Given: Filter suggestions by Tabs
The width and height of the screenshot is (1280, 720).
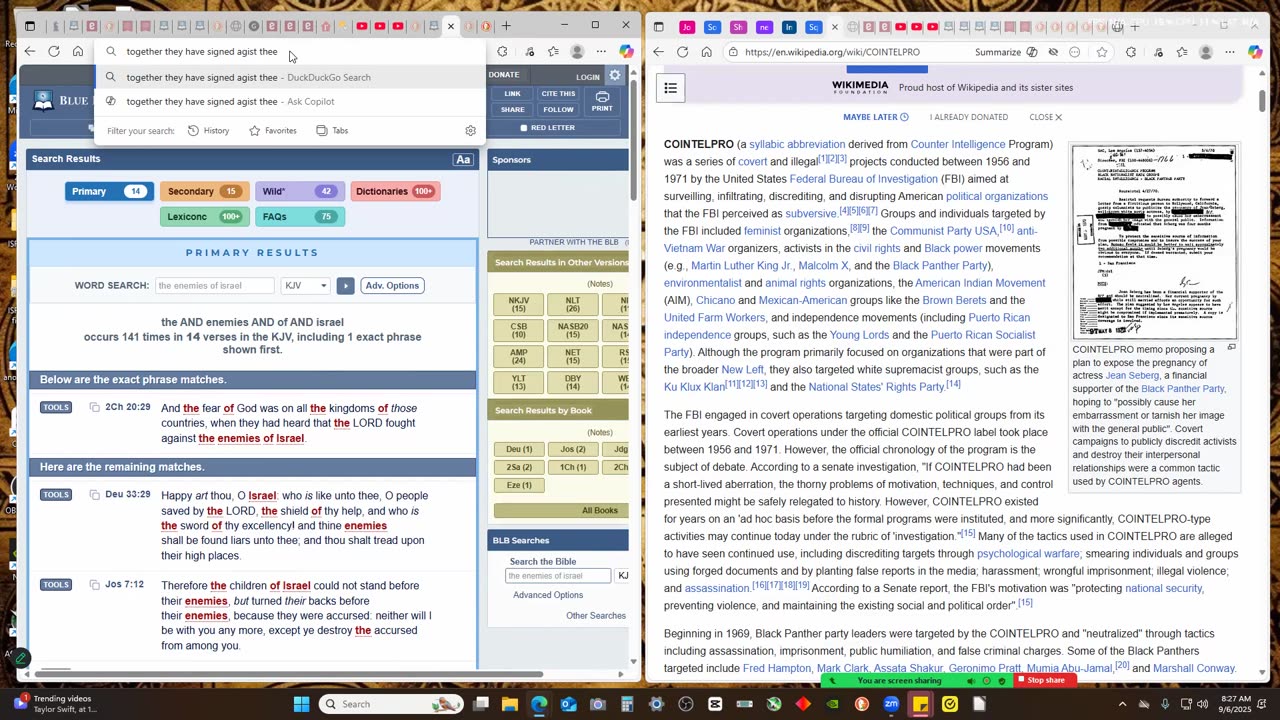Looking at the screenshot, I should coord(332,131).
